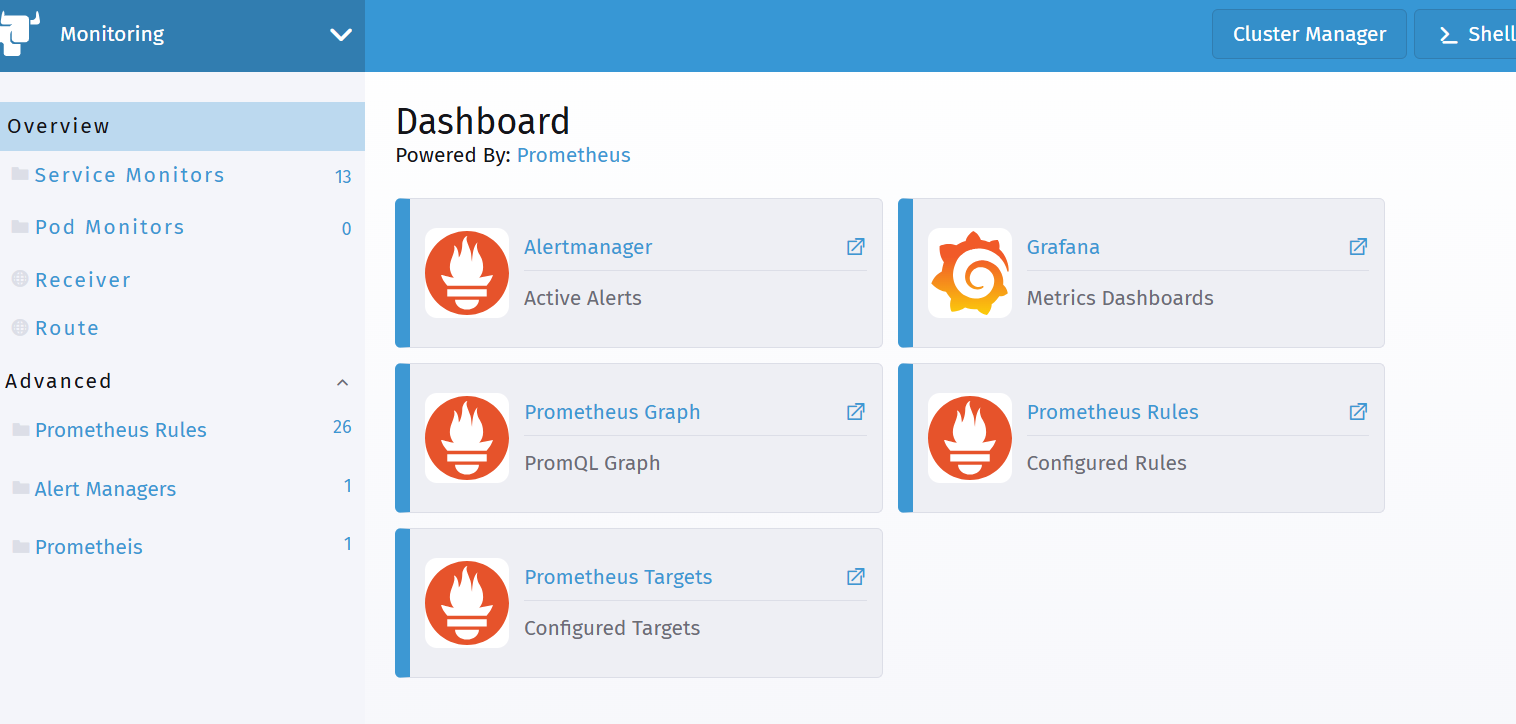The image size is (1516, 724).
Task: Click the Prometheus Graph flame logo
Action: point(467,438)
